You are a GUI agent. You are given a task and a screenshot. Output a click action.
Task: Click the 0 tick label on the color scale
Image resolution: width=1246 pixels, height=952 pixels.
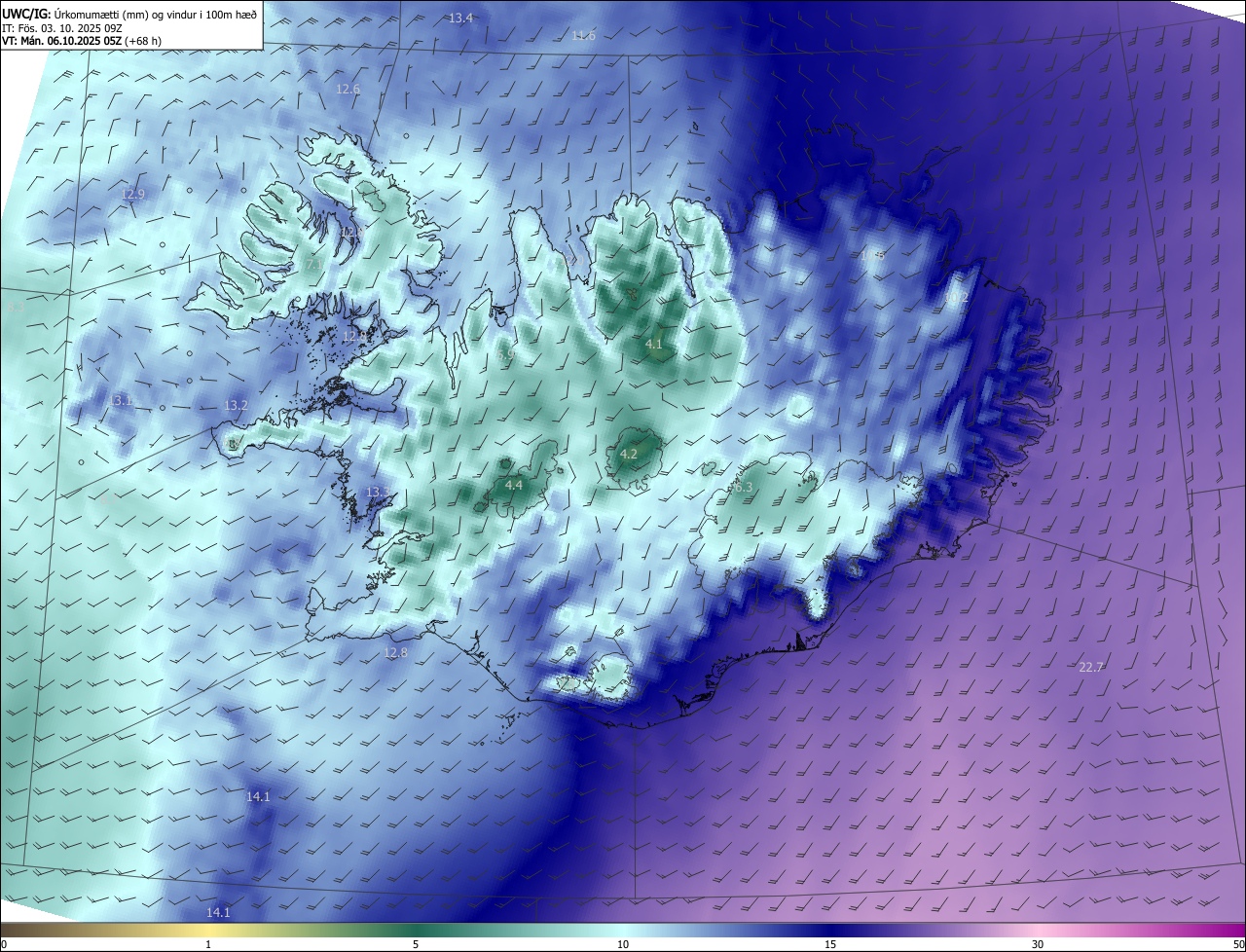[4, 945]
